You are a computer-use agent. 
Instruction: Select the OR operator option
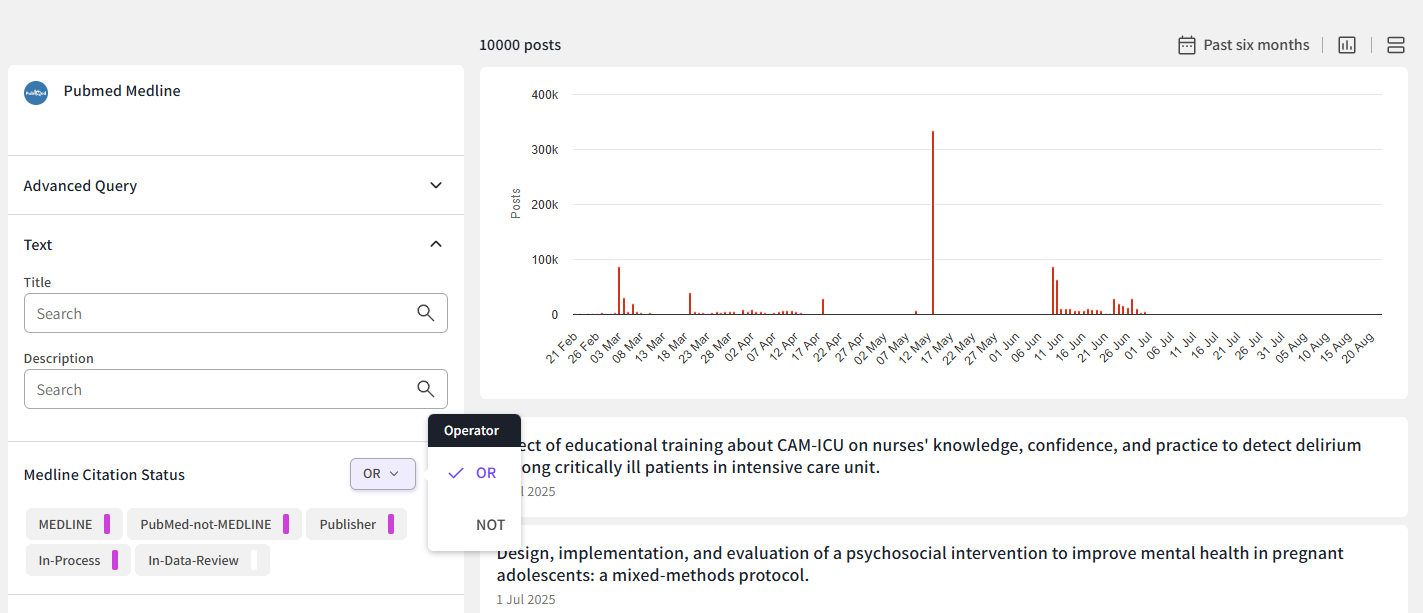pos(485,473)
